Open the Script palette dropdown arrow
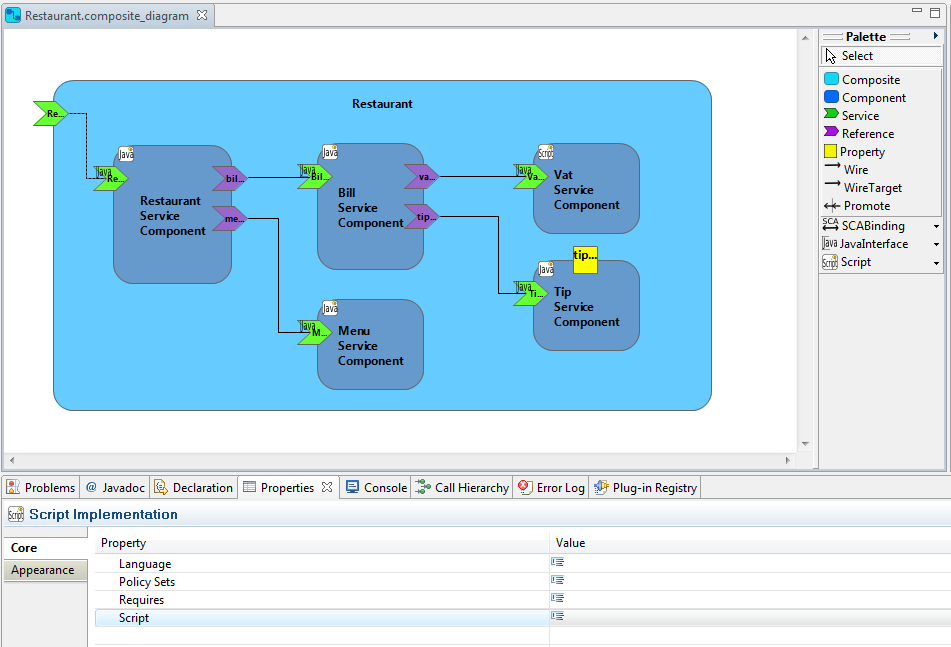 click(x=936, y=263)
